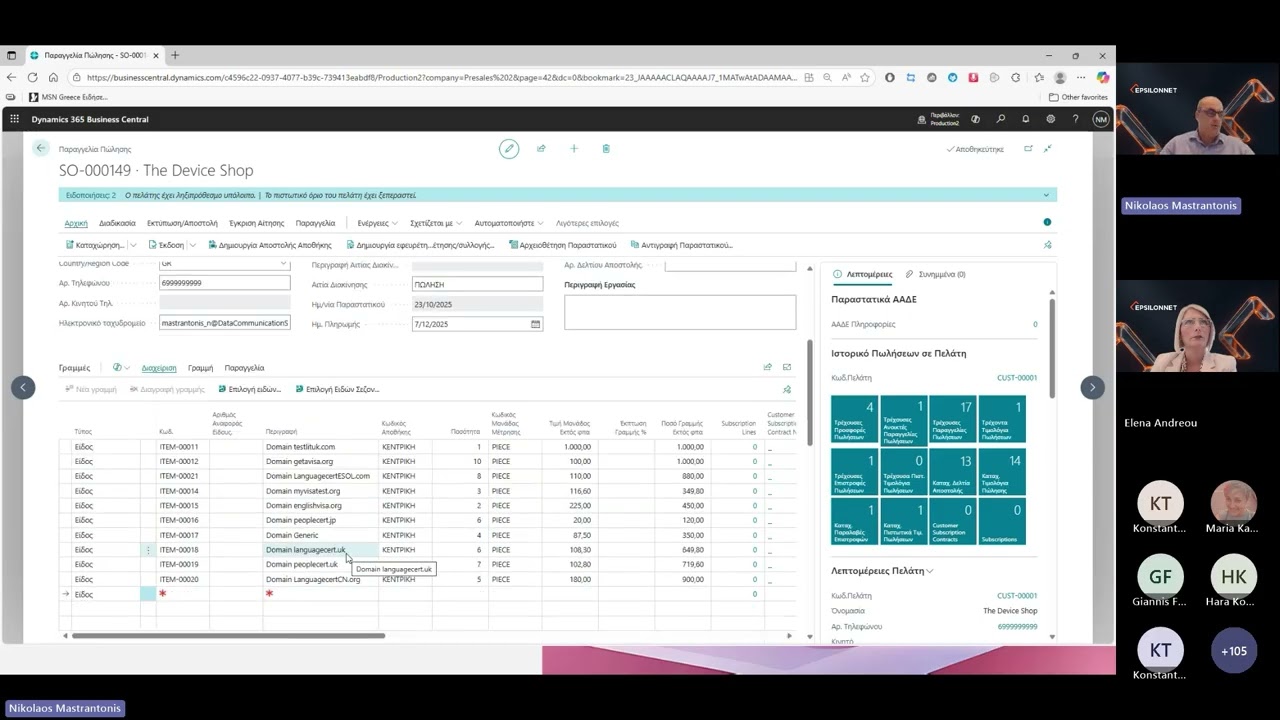Expand the notifications banner chevron
Screen dimensions: 1280x720
pos(1046,196)
